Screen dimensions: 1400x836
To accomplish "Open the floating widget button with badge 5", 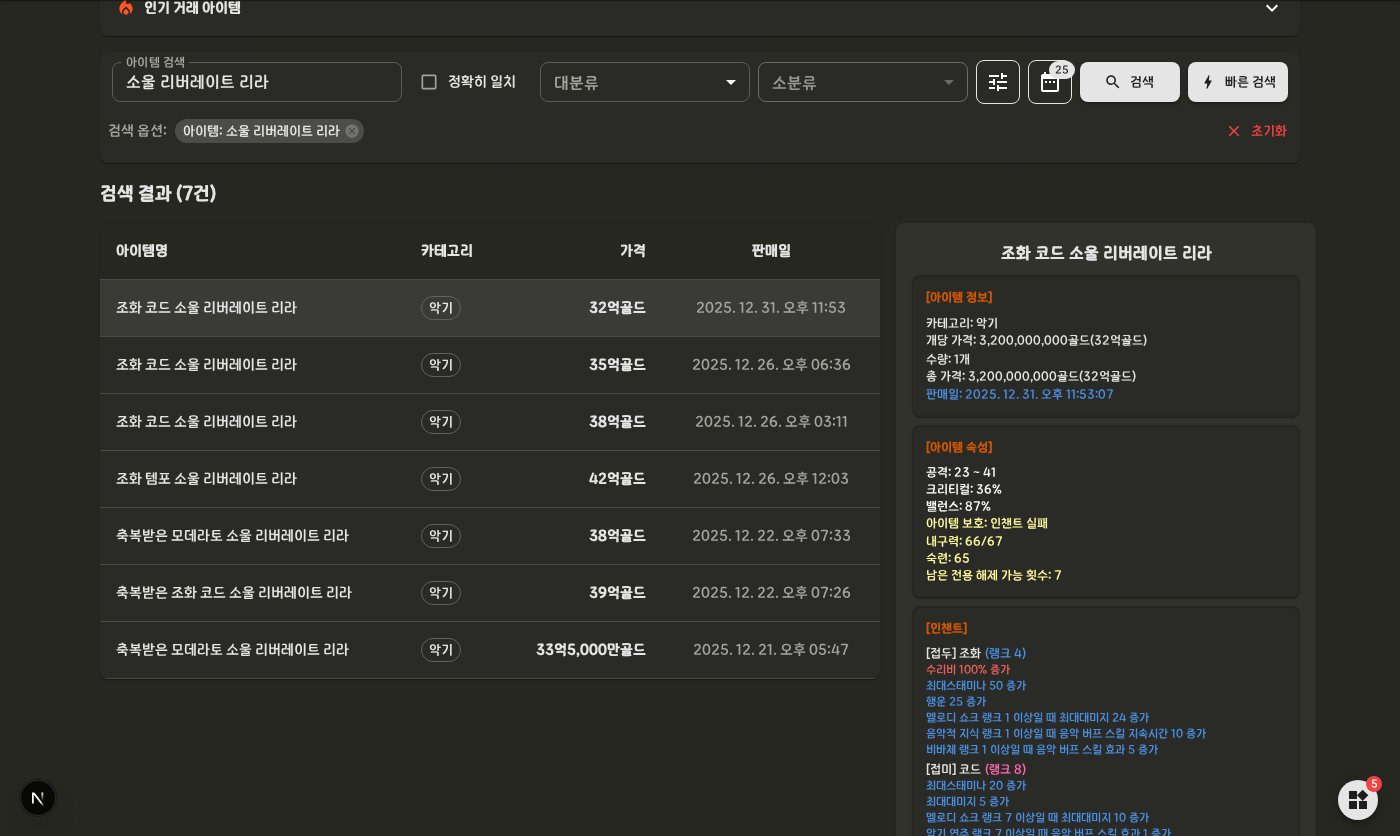I will 1358,800.
